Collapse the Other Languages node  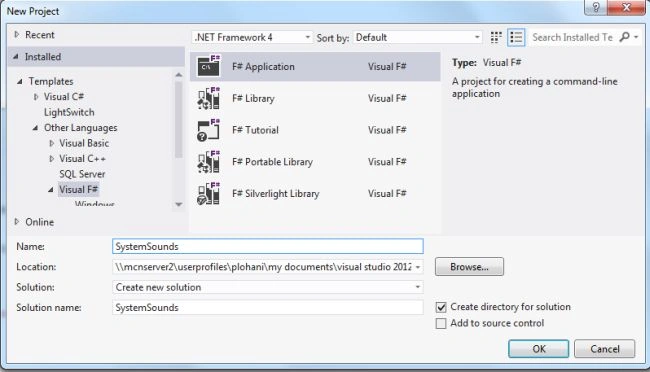pos(35,128)
